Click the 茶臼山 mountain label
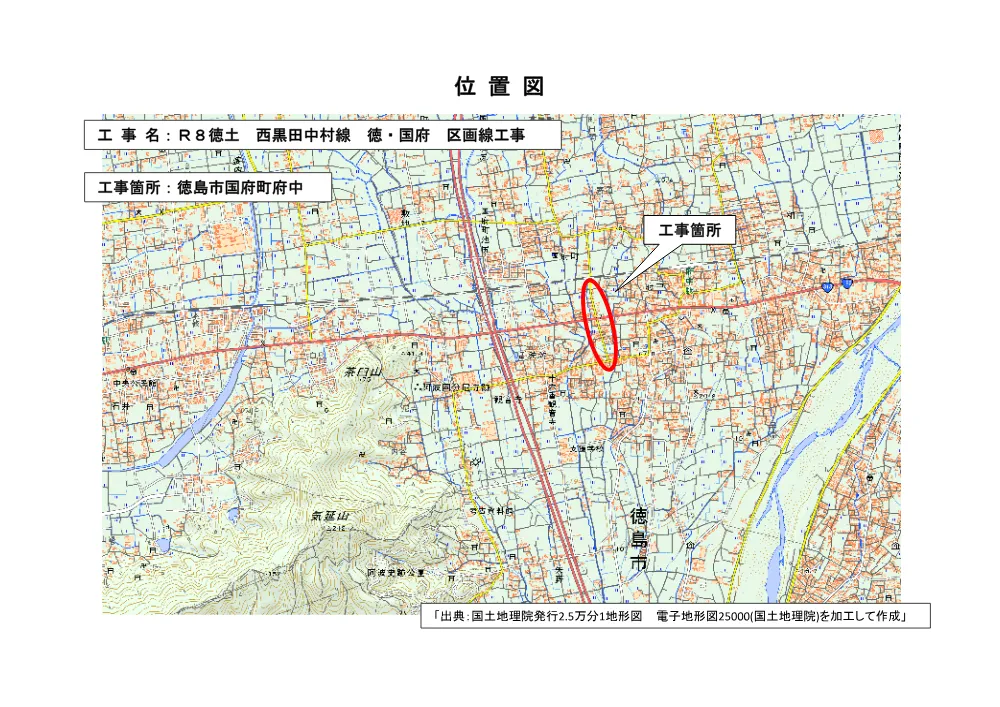 point(363,372)
